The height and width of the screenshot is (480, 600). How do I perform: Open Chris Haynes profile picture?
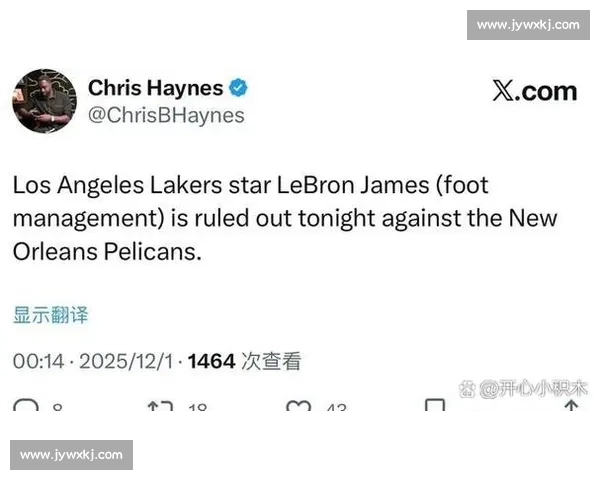click(x=44, y=101)
